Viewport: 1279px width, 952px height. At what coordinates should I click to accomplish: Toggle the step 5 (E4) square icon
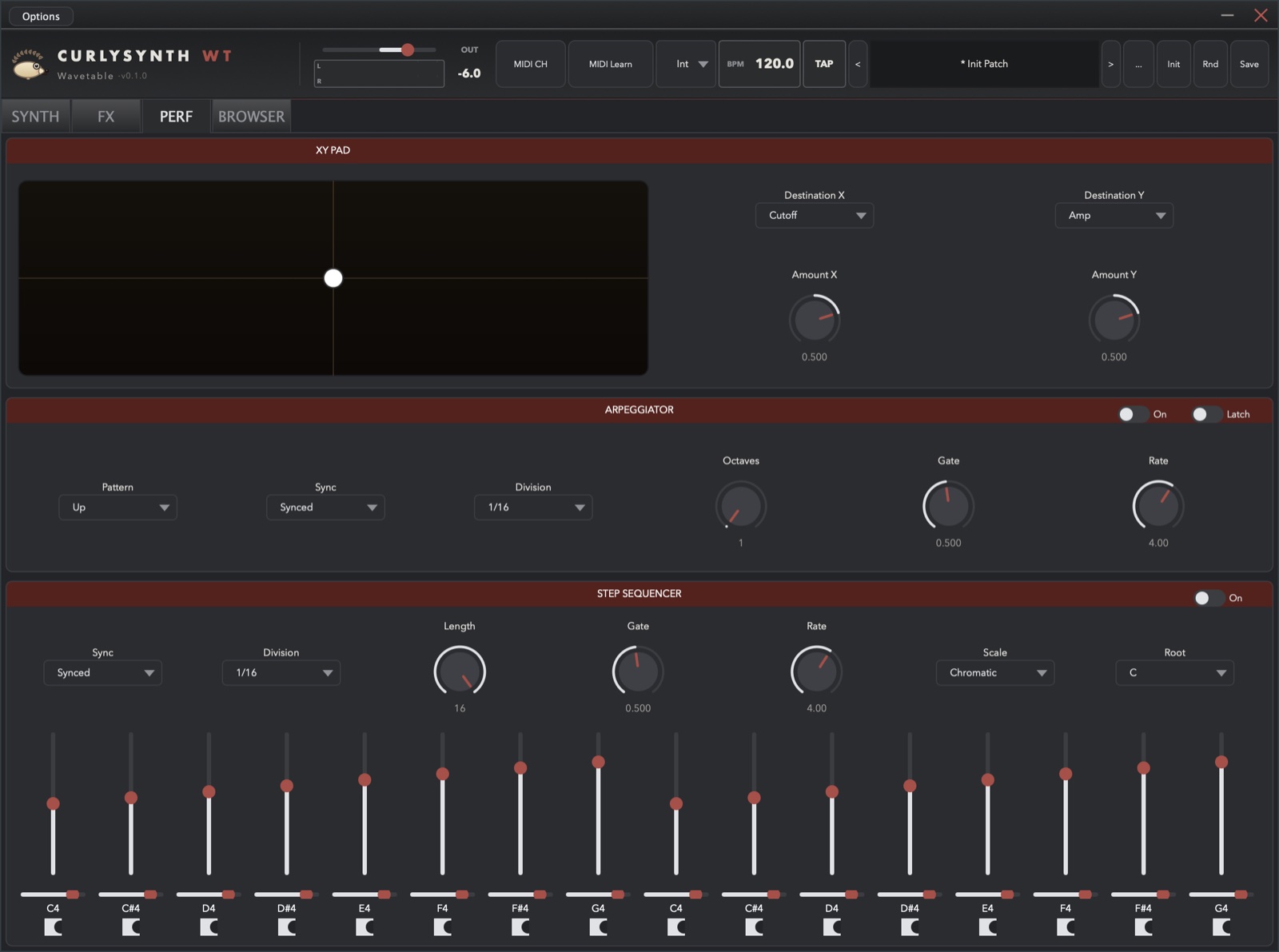[x=365, y=926]
